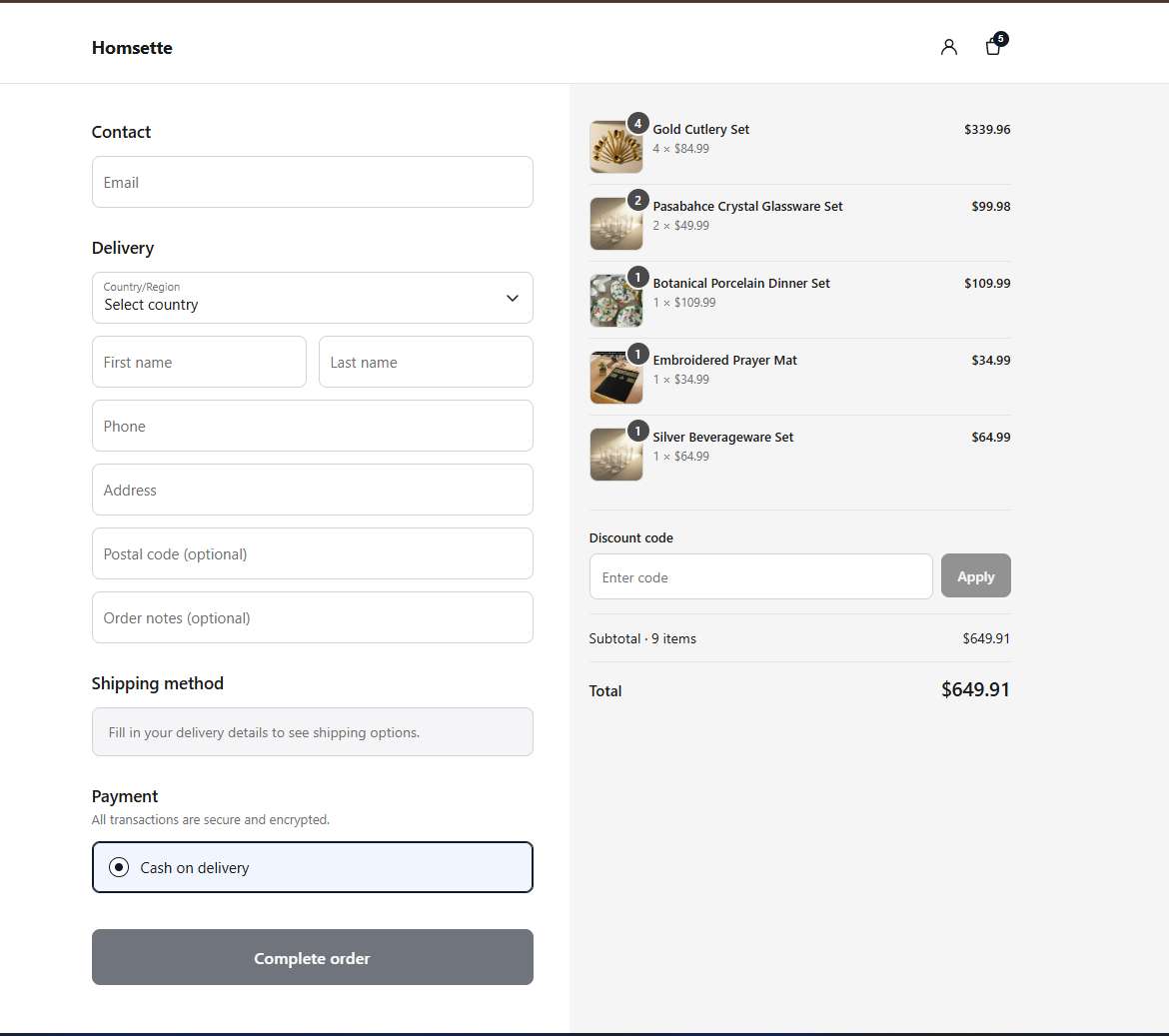Click the $109.99 line total on the right
The image size is (1169, 1036).
[x=987, y=283]
